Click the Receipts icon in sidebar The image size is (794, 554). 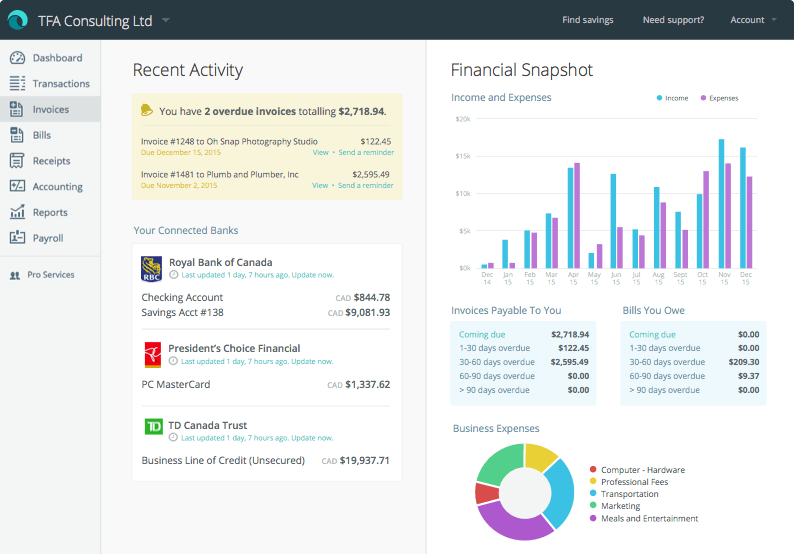coord(17,161)
